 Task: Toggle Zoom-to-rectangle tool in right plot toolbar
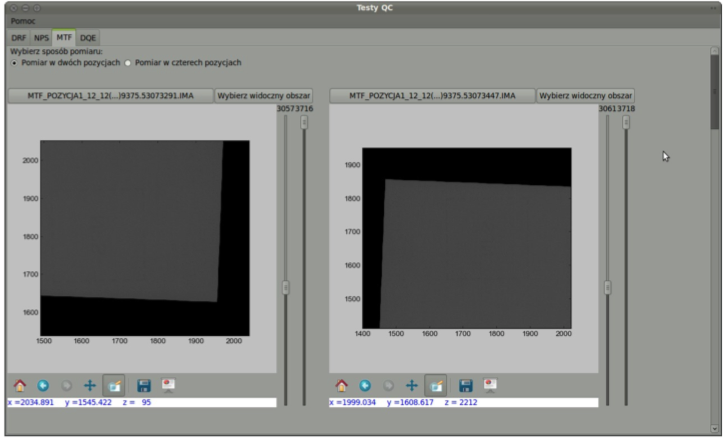pos(436,384)
